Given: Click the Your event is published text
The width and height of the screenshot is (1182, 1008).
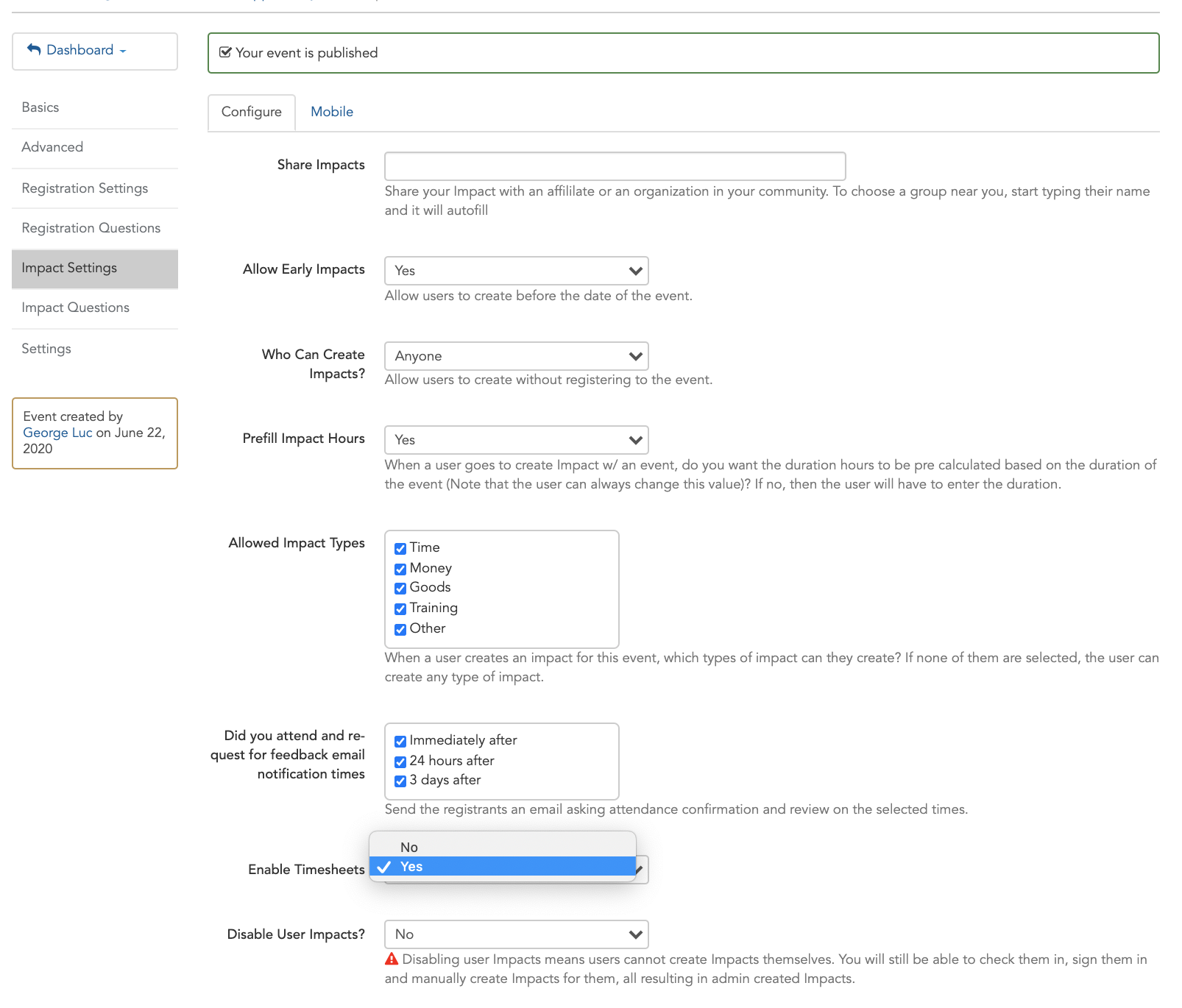Looking at the screenshot, I should tap(306, 53).
